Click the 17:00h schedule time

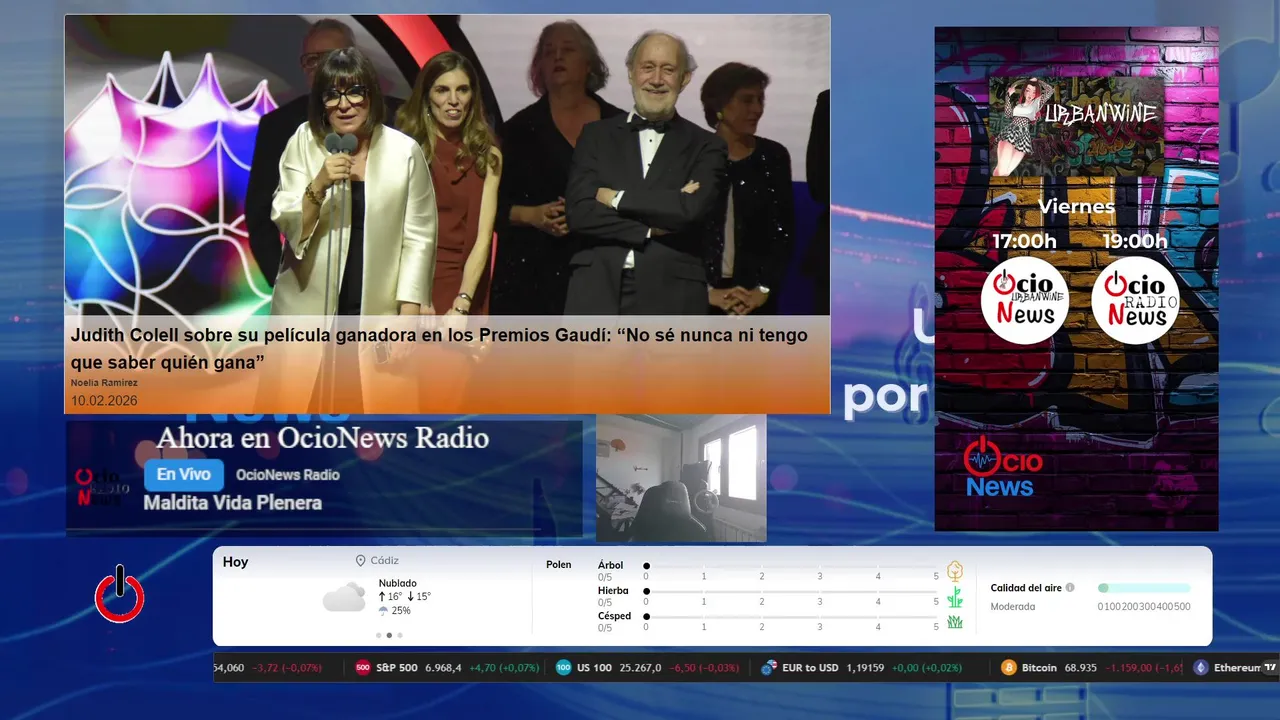1024,241
